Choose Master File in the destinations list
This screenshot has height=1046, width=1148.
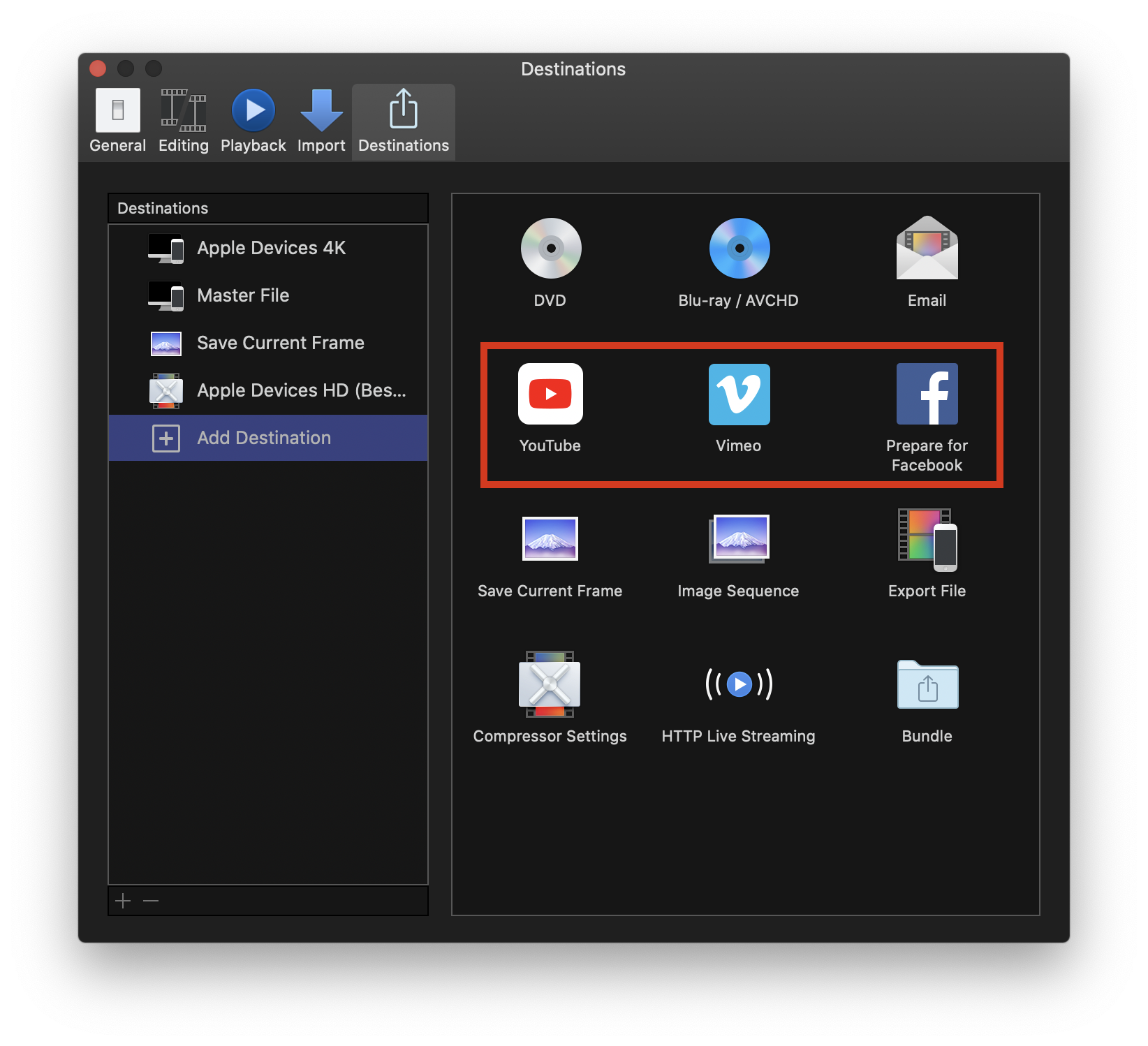[268, 295]
